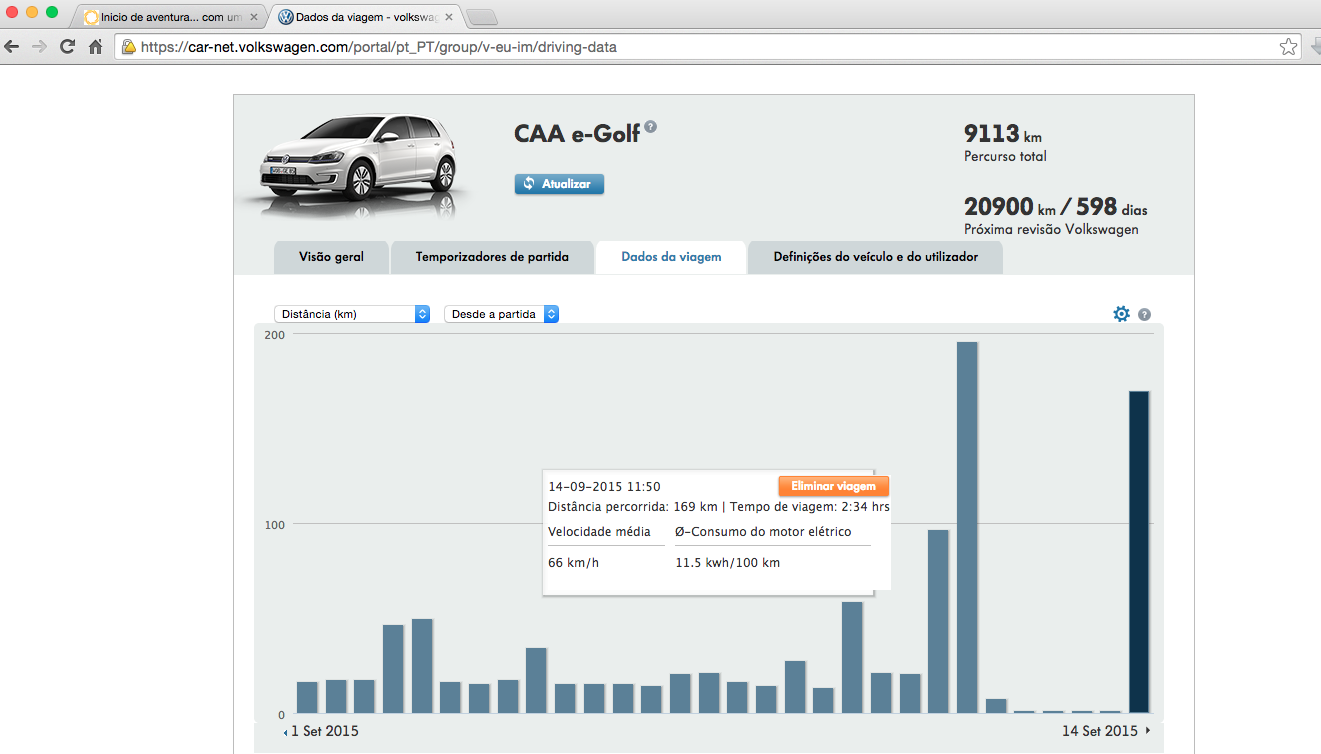Click "Ø-Consumo do motor elétrico" label
The image size is (1321, 754).
(763, 531)
